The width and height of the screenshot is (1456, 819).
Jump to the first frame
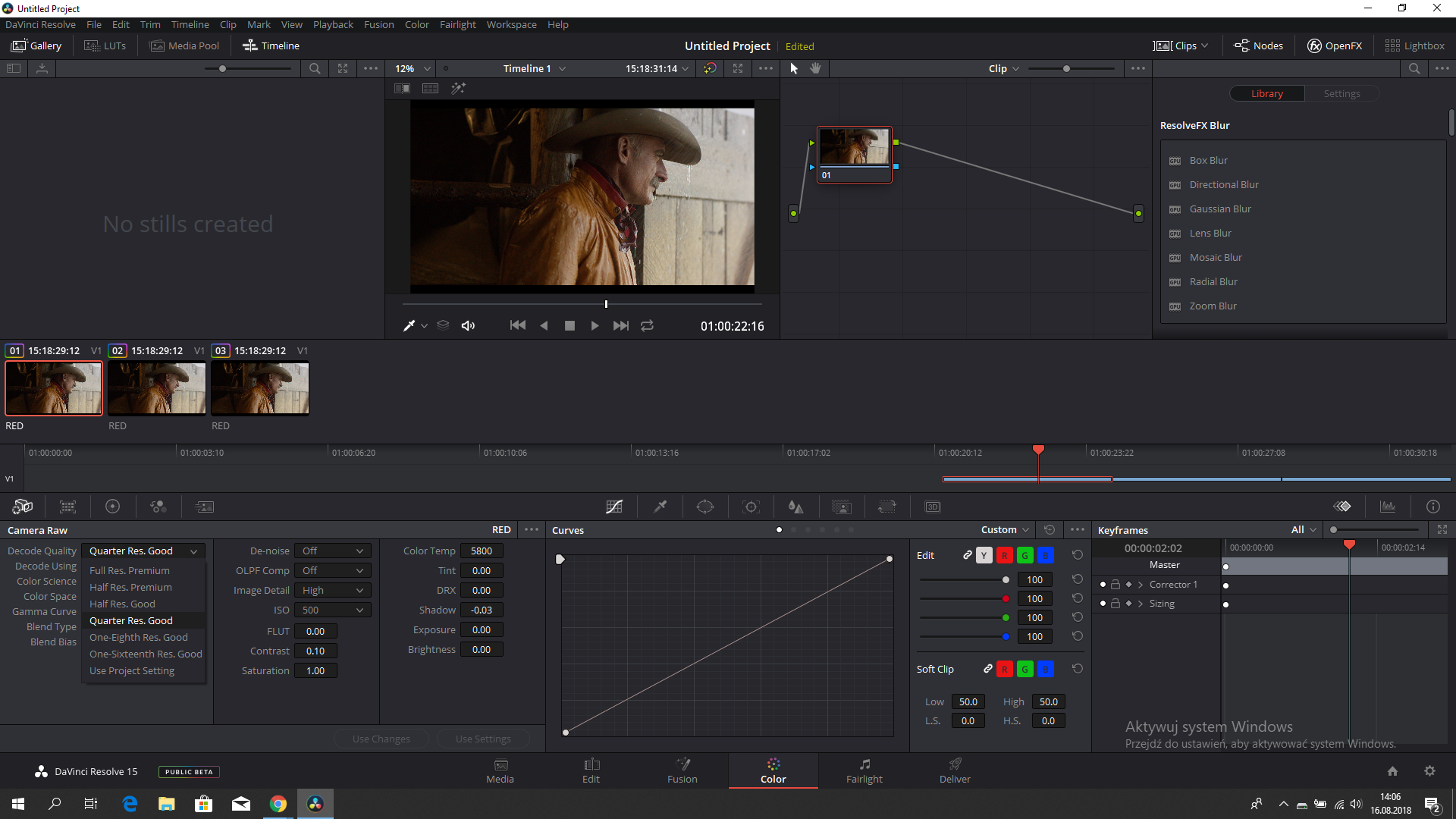tap(518, 325)
